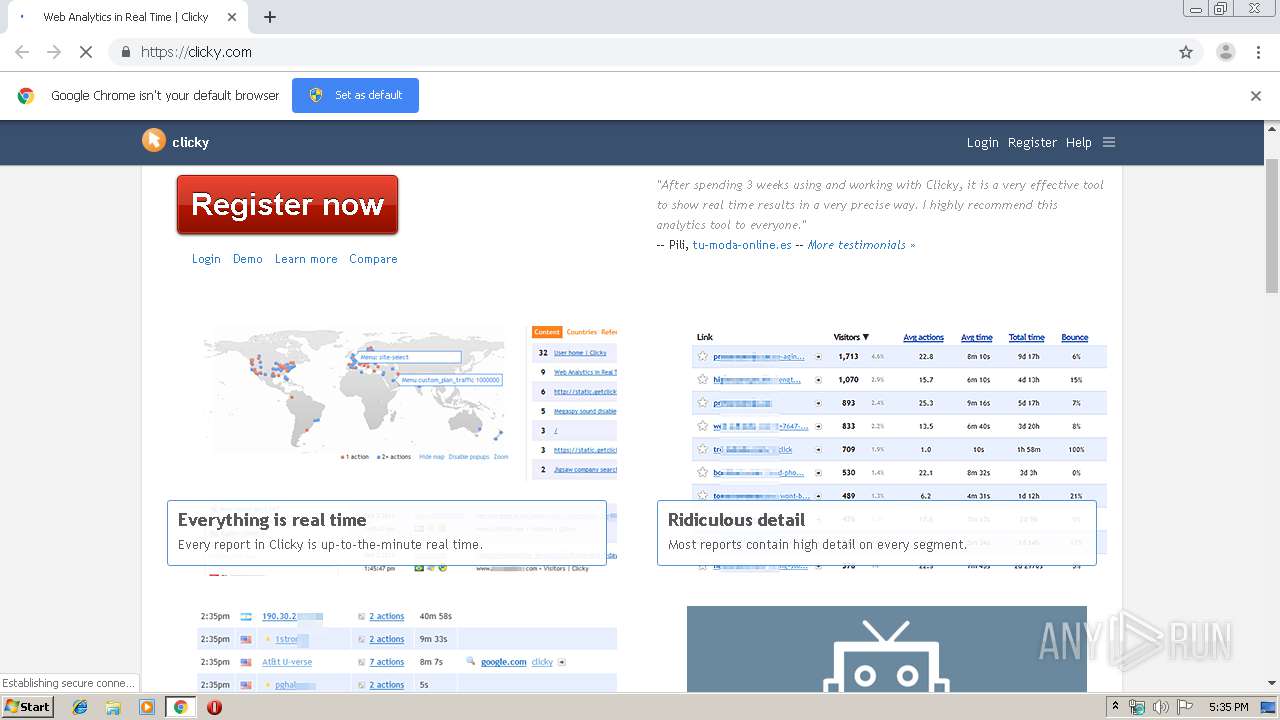Image resolution: width=1280 pixels, height=720 pixels.
Task: View site info via the padlock icon
Action: click(x=125, y=52)
